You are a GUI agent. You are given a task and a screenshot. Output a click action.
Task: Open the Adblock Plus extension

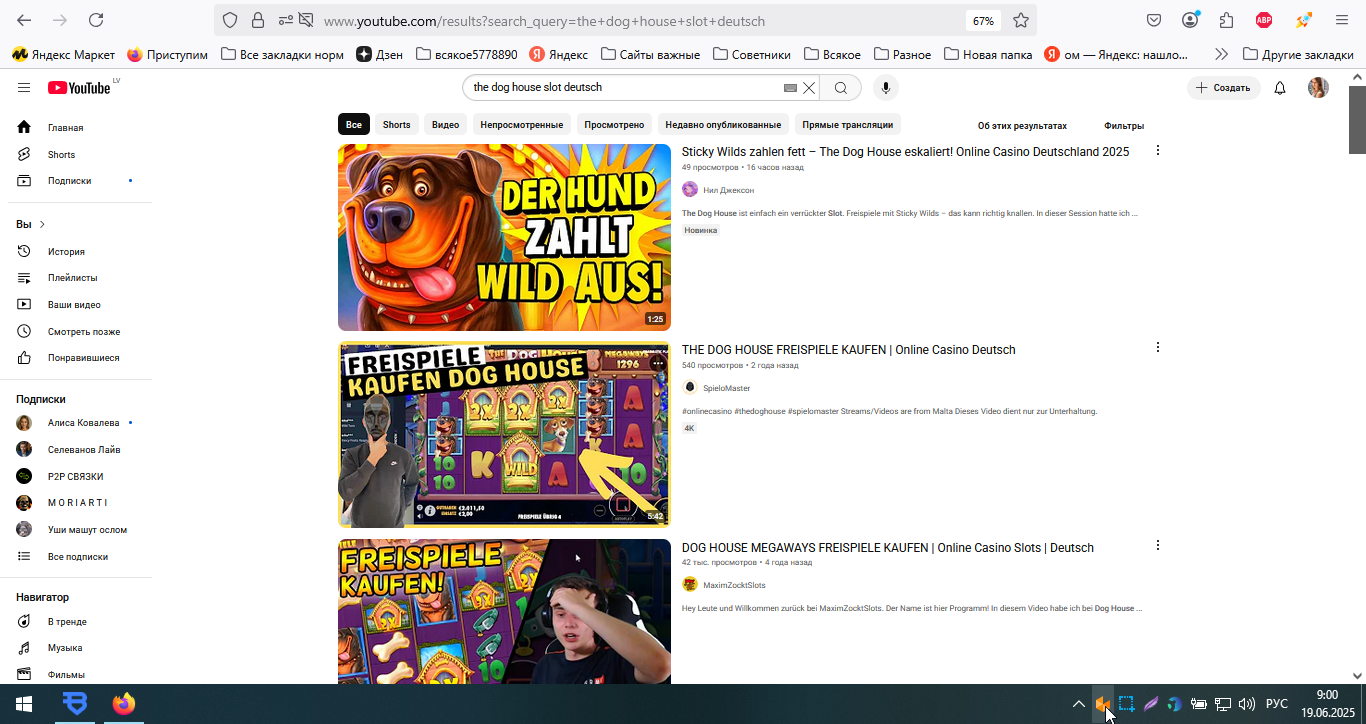[1264, 20]
